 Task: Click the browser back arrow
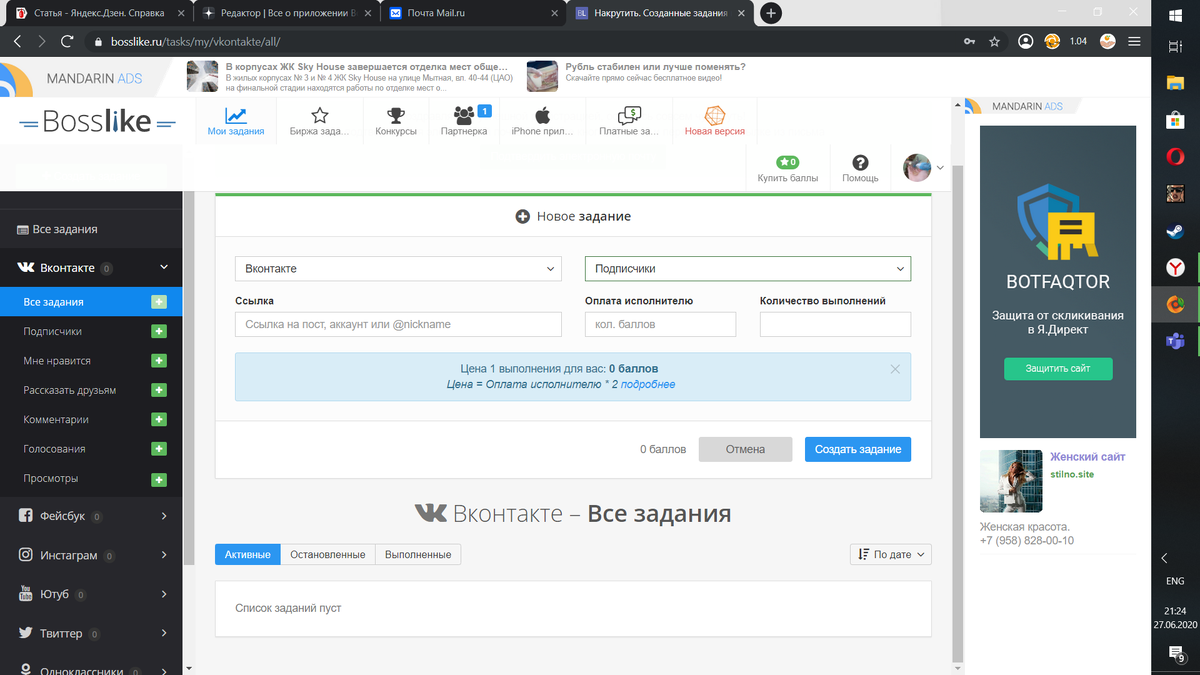[17, 41]
